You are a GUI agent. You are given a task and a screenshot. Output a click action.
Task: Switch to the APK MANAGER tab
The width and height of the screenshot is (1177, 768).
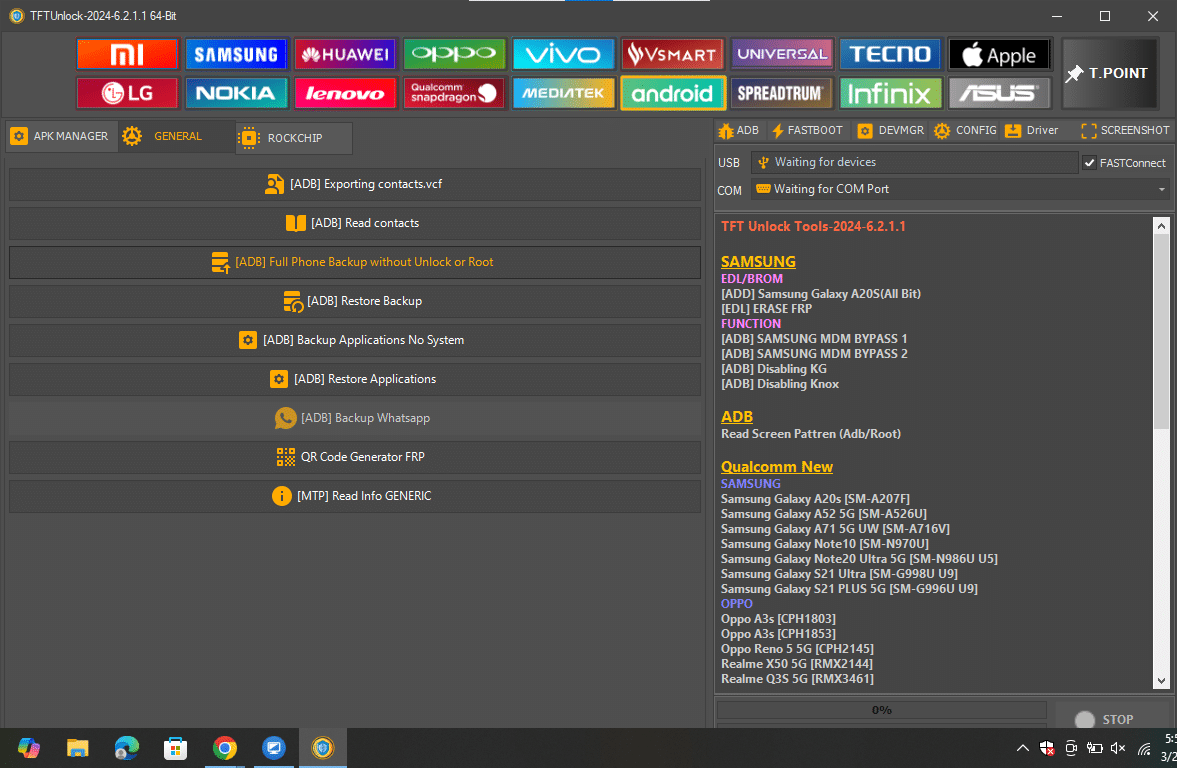[61, 136]
